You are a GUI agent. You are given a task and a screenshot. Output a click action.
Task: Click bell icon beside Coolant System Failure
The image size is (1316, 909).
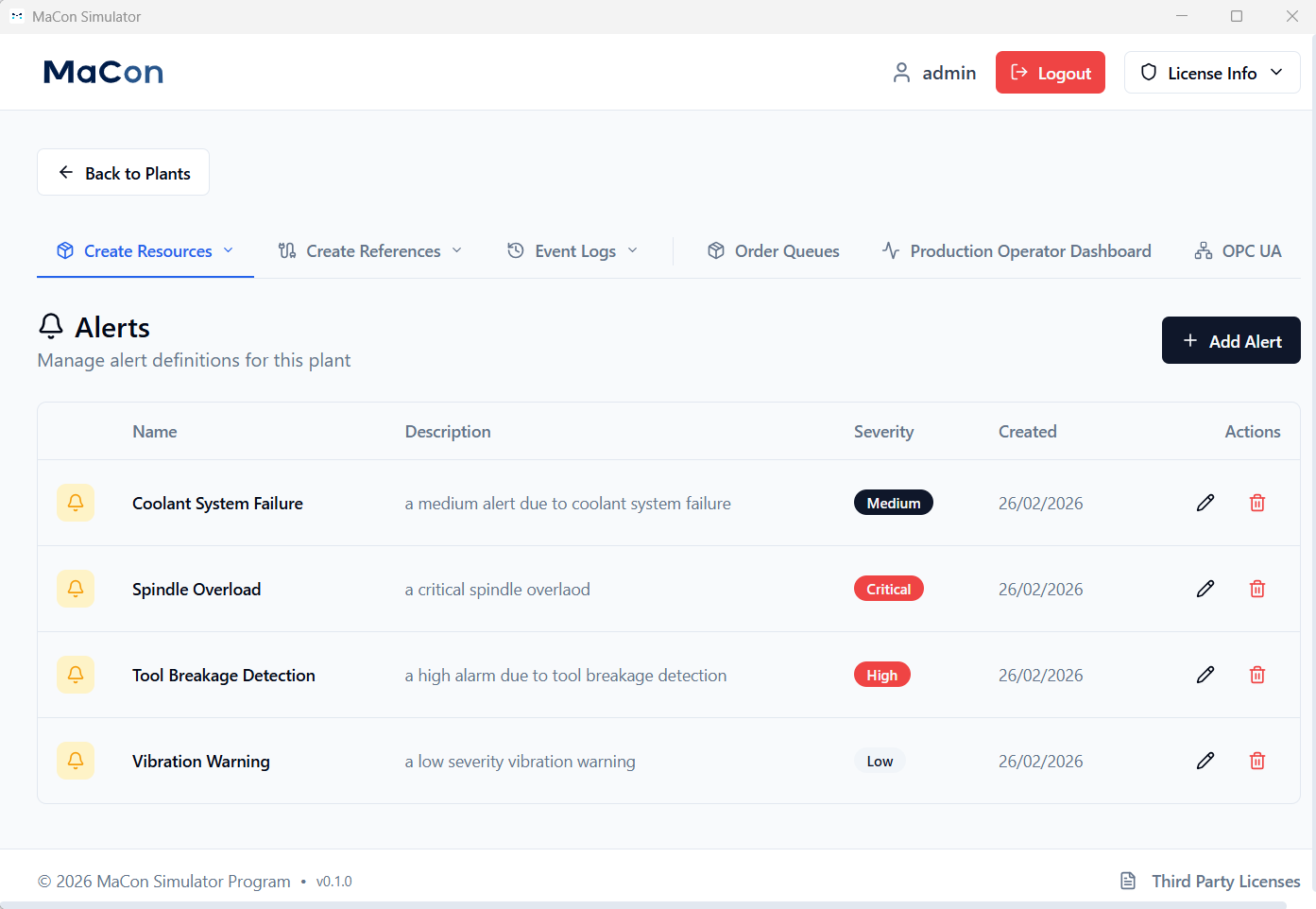click(76, 503)
